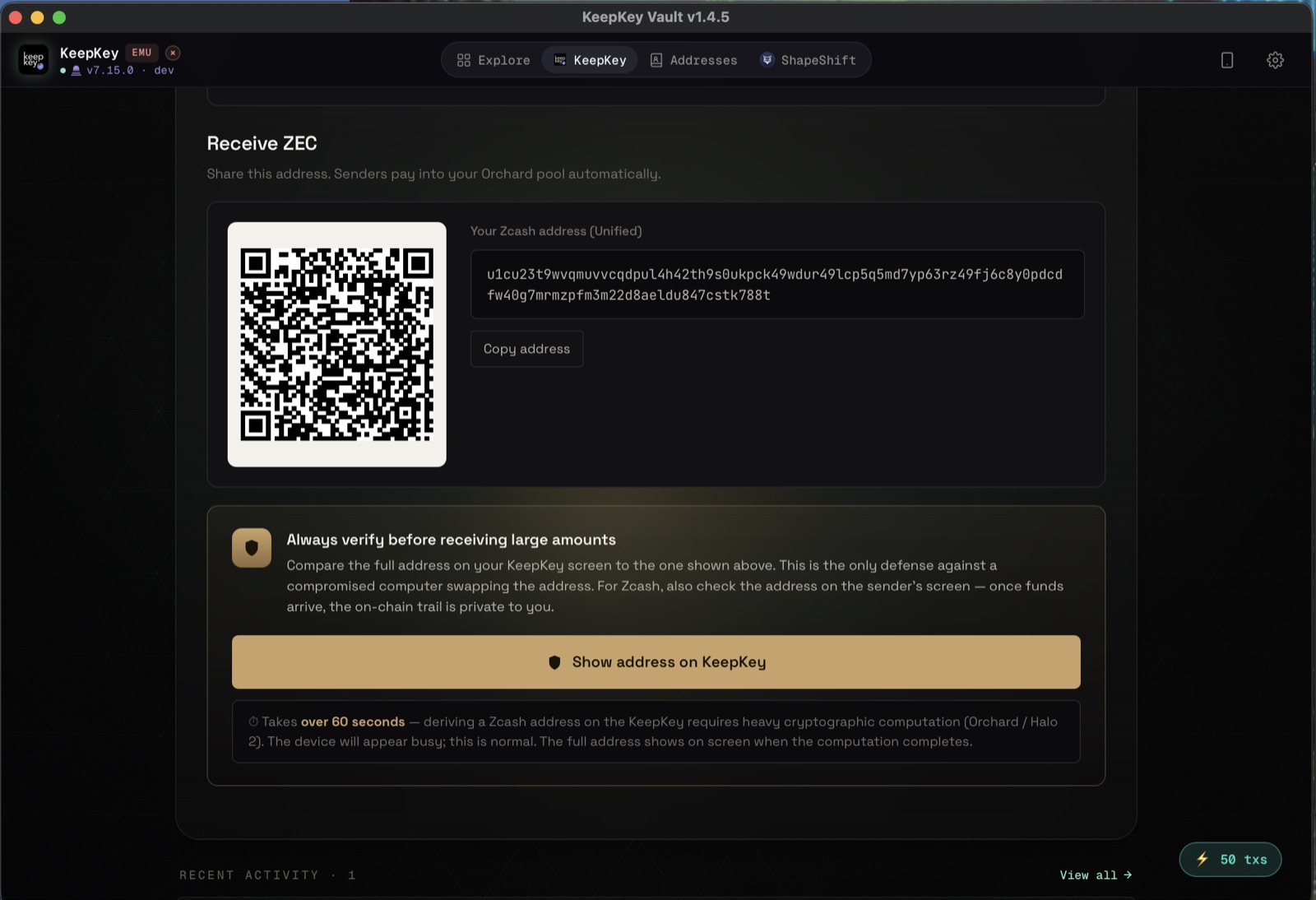Click the Addresses book icon
1316x900 pixels.
(656, 60)
